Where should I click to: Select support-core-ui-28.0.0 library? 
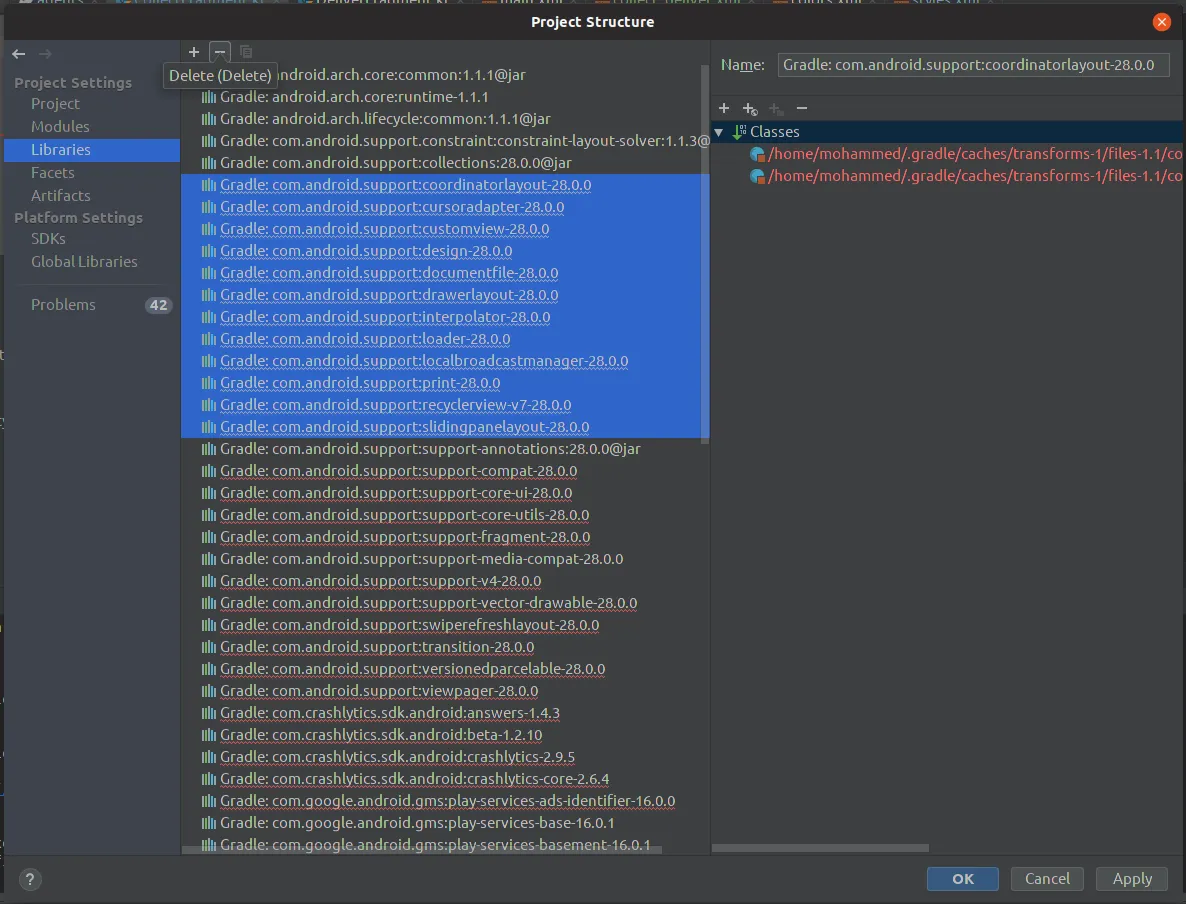(x=445, y=492)
